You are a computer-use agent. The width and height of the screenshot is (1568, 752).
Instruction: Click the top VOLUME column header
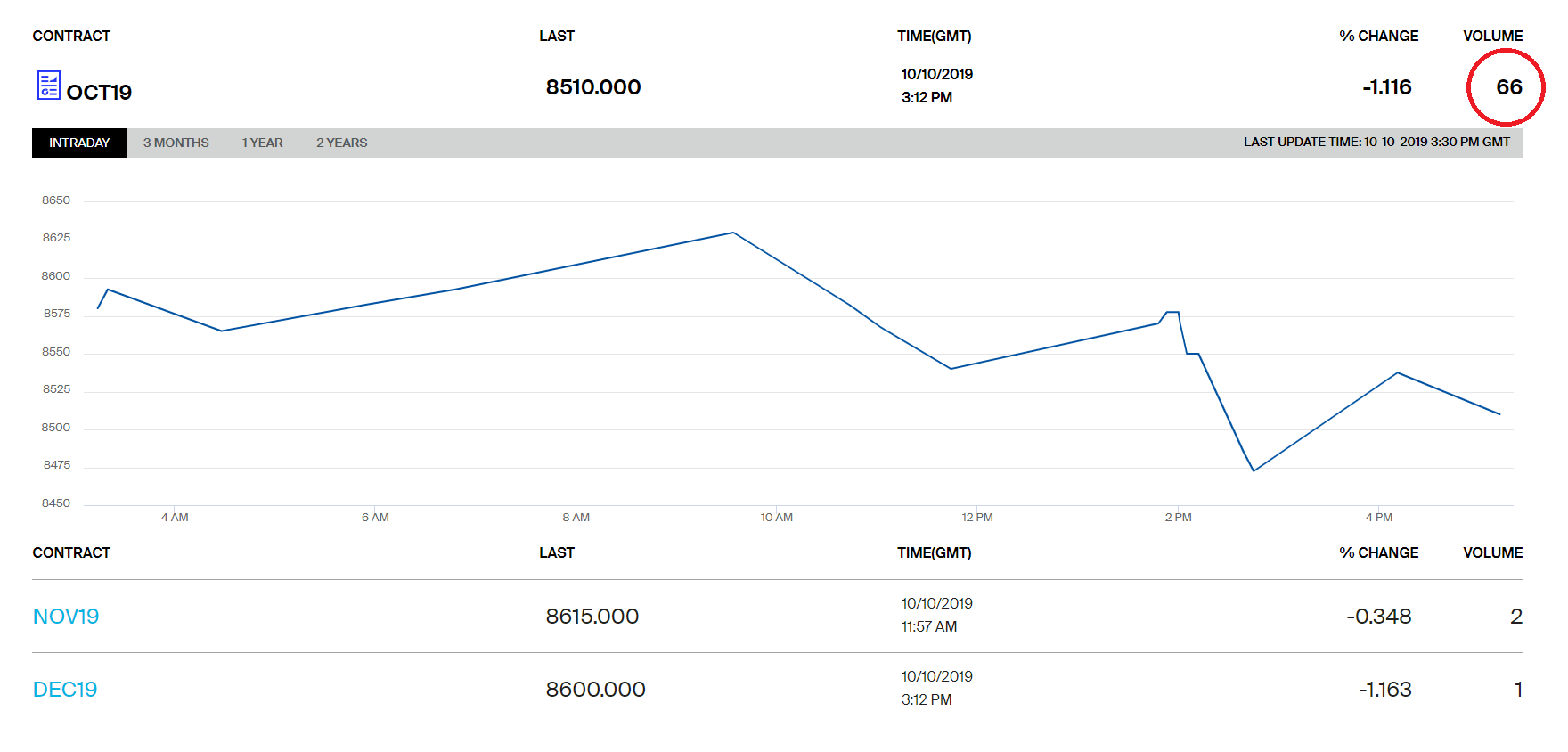pyautogui.click(x=1492, y=36)
